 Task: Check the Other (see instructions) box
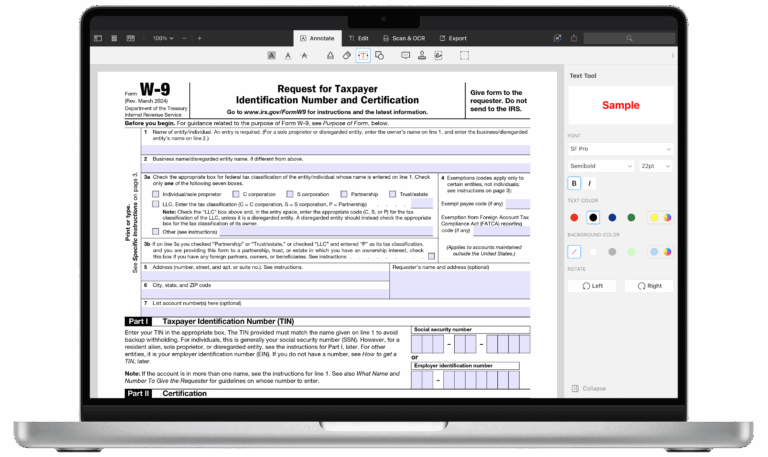[156, 232]
